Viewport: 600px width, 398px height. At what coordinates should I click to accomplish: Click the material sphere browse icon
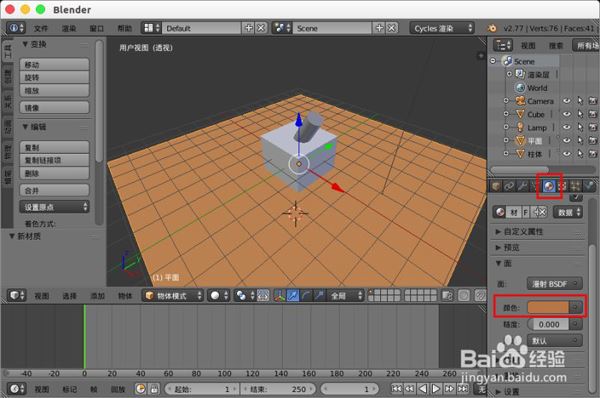[x=500, y=212]
